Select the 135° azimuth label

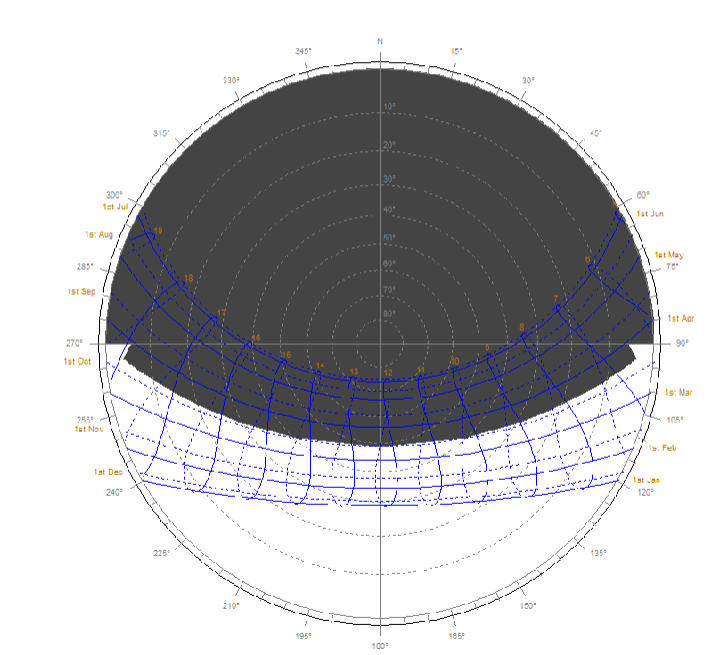coord(598,553)
